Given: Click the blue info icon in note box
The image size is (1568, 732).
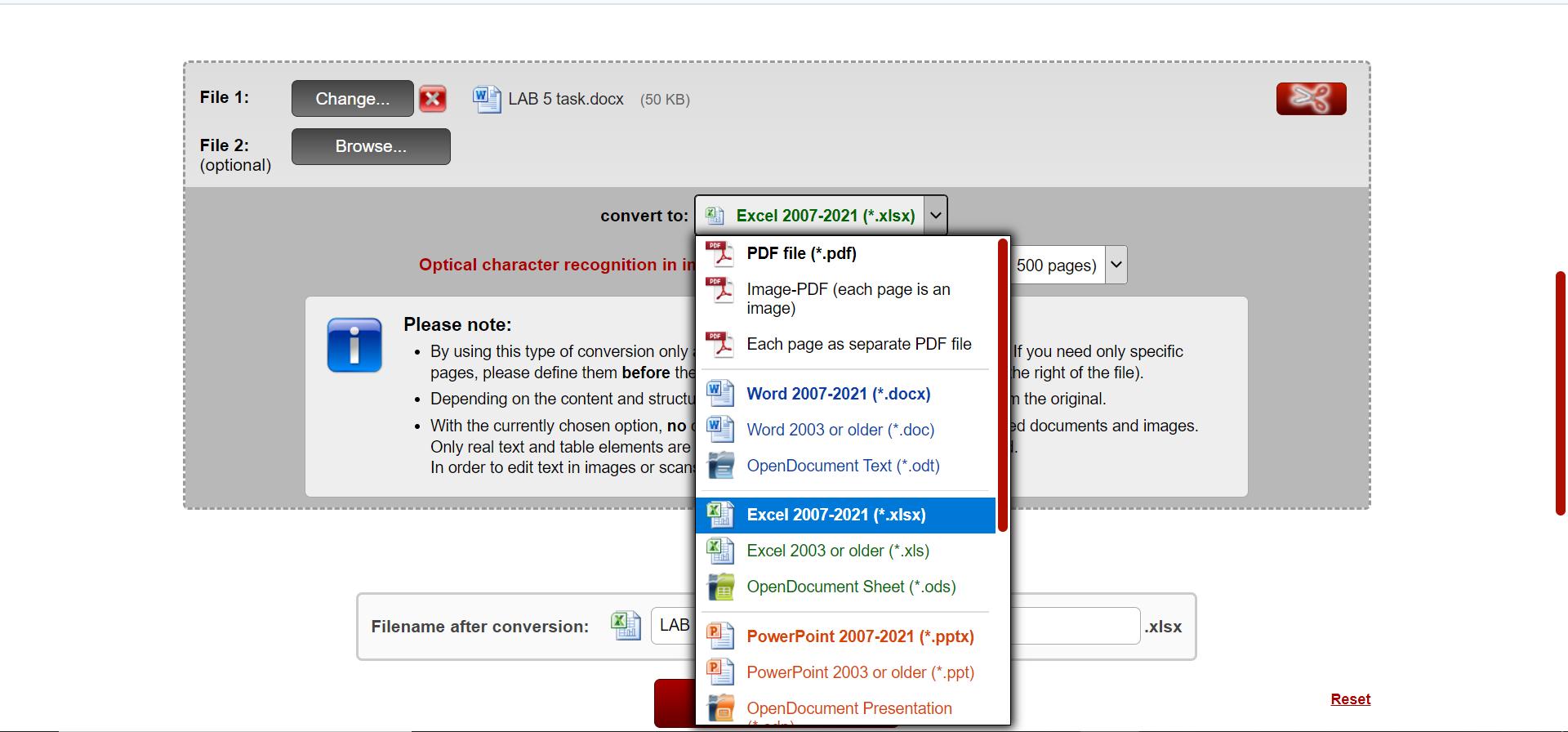Looking at the screenshot, I should (x=354, y=345).
